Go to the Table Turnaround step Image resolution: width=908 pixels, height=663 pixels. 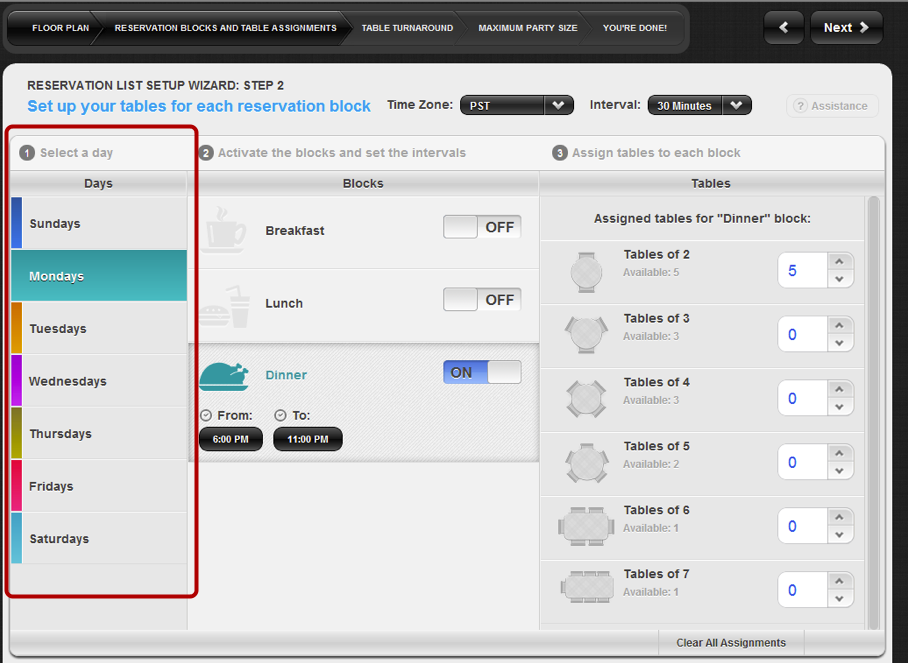407,28
